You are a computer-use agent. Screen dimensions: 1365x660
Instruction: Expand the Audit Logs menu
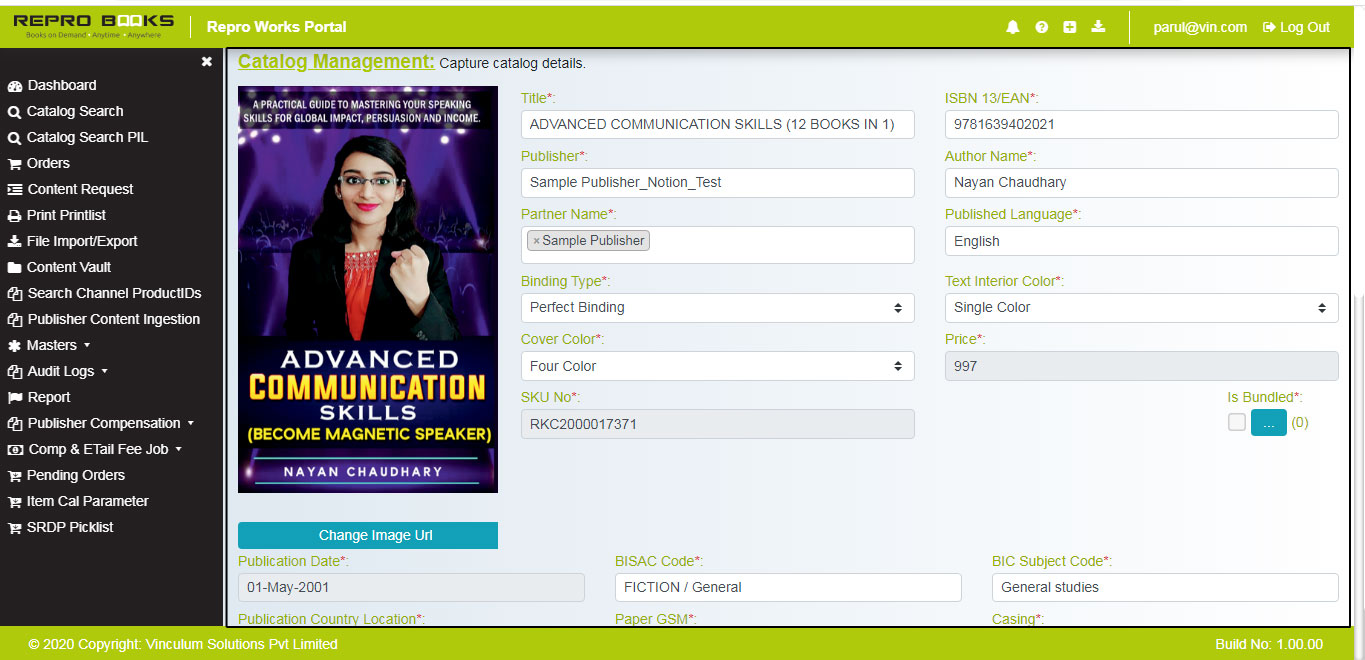click(60, 371)
